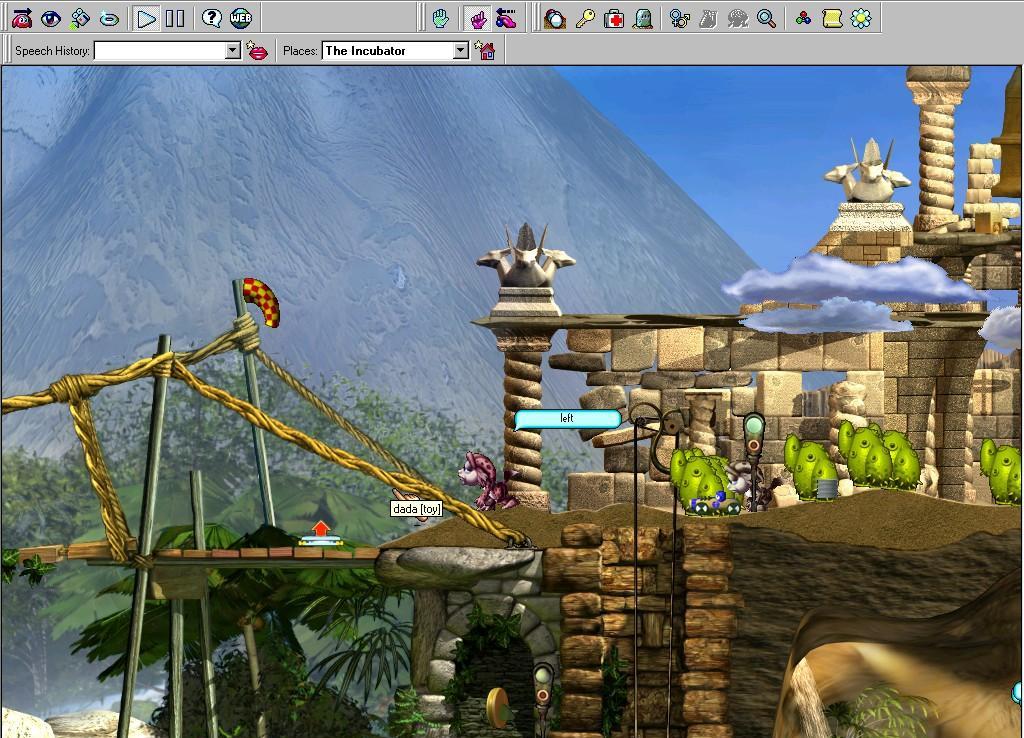Click the question mark help icon

(x=211, y=18)
